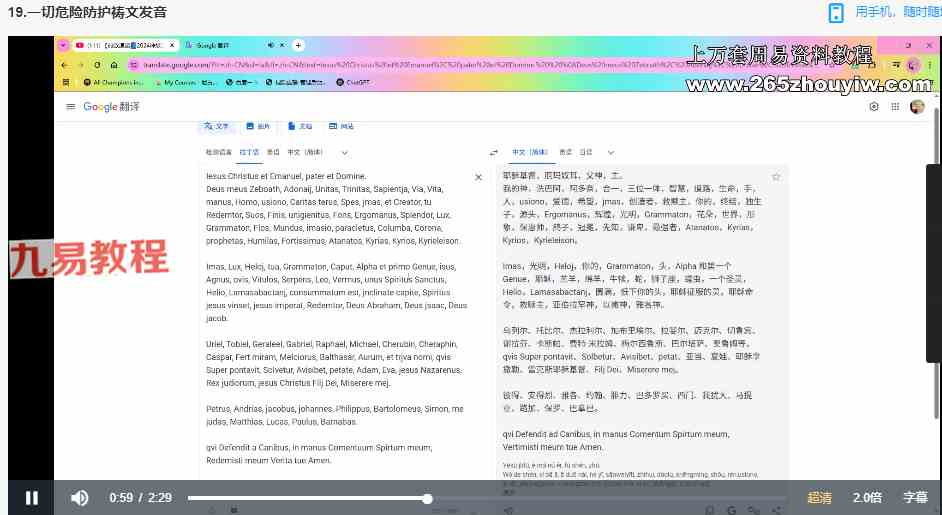Toggle the 字幕 subtitles option
Image resolution: width=942 pixels, height=515 pixels.
tap(915, 498)
